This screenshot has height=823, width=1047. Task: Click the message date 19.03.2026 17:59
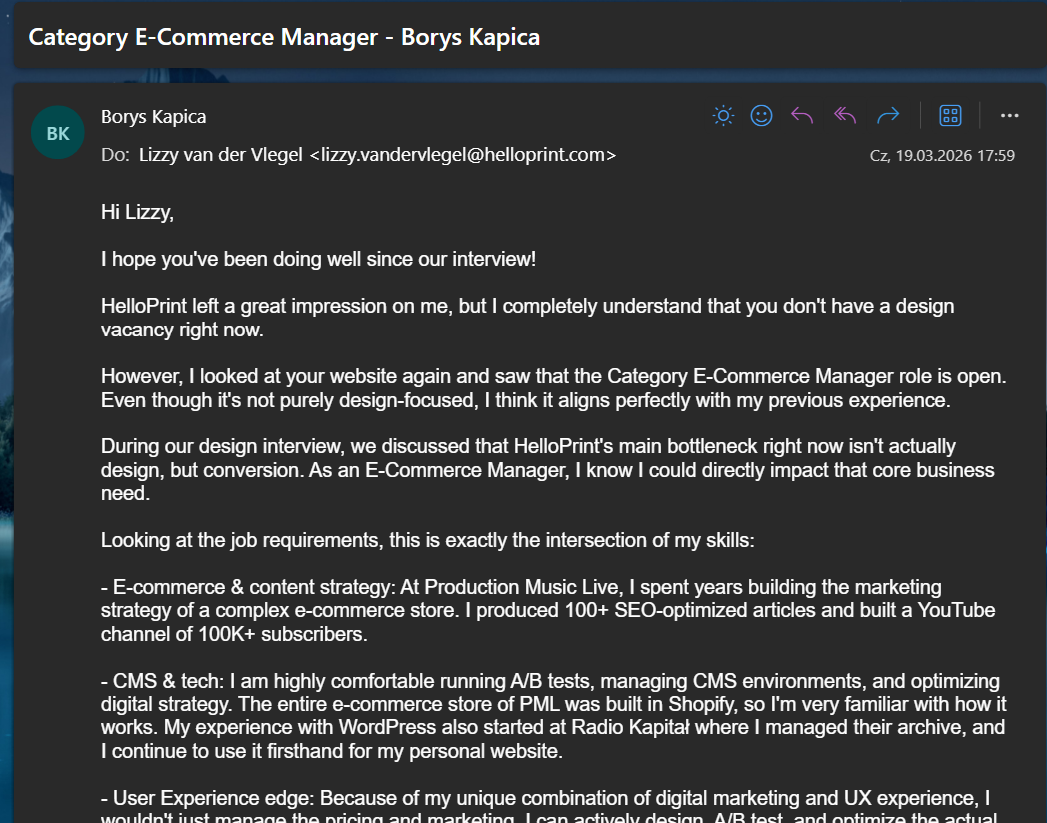click(x=942, y=156)
